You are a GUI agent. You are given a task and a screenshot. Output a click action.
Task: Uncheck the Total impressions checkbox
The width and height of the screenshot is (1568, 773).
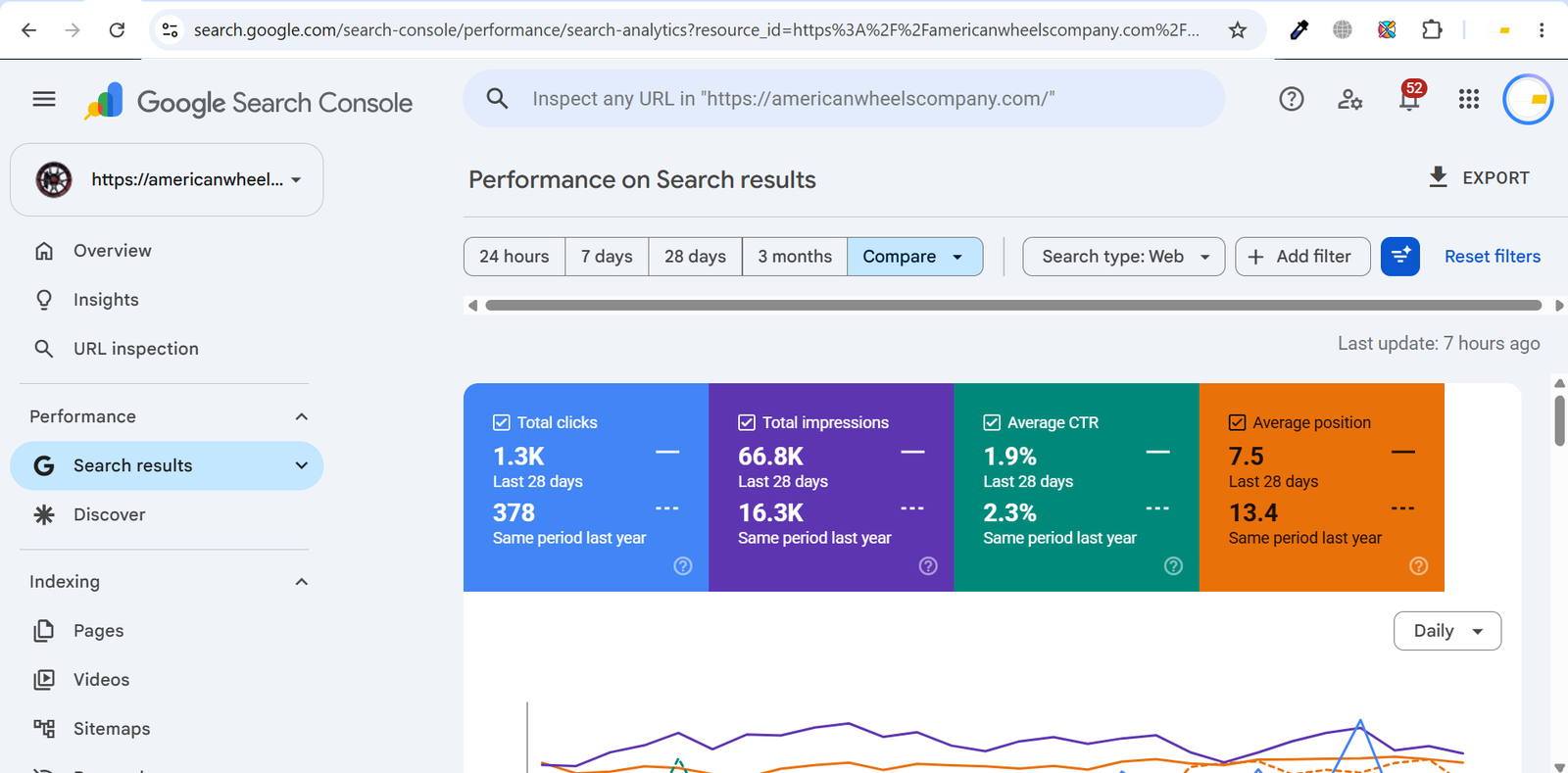pyautogui.click(x=747, y=422)
